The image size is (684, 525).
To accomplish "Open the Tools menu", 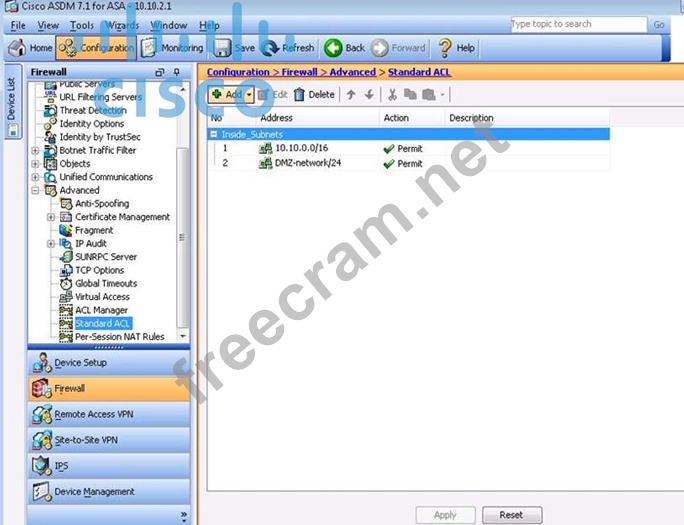I will pos(82,25).
